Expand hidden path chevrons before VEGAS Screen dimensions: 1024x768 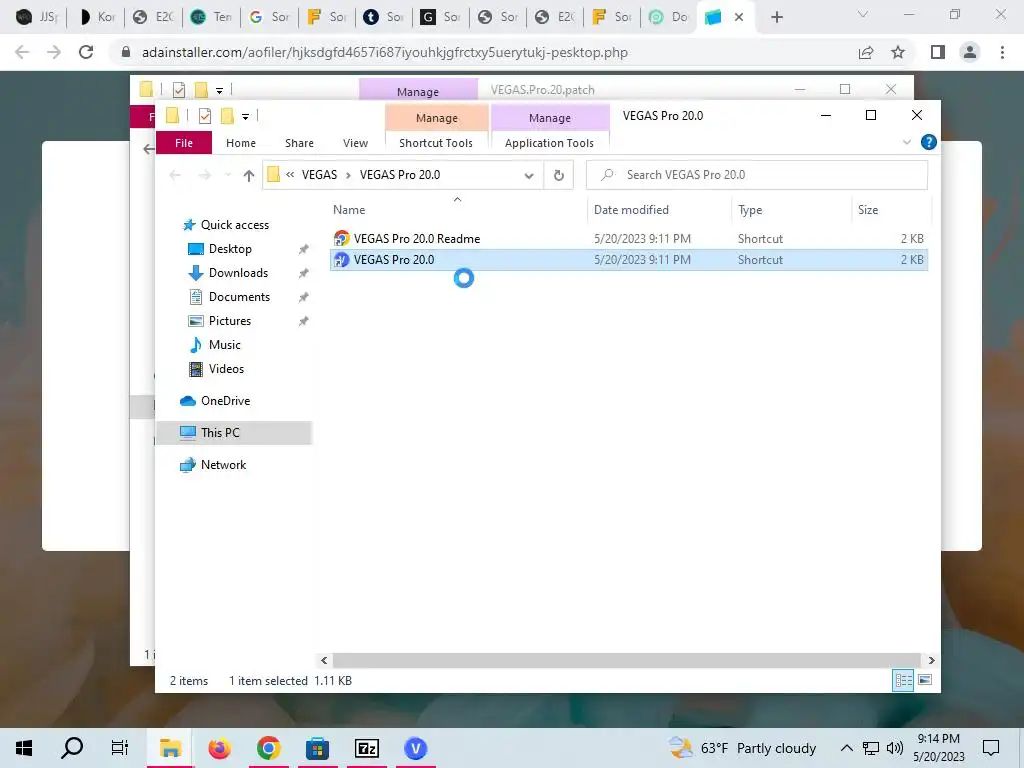point(290,175)
